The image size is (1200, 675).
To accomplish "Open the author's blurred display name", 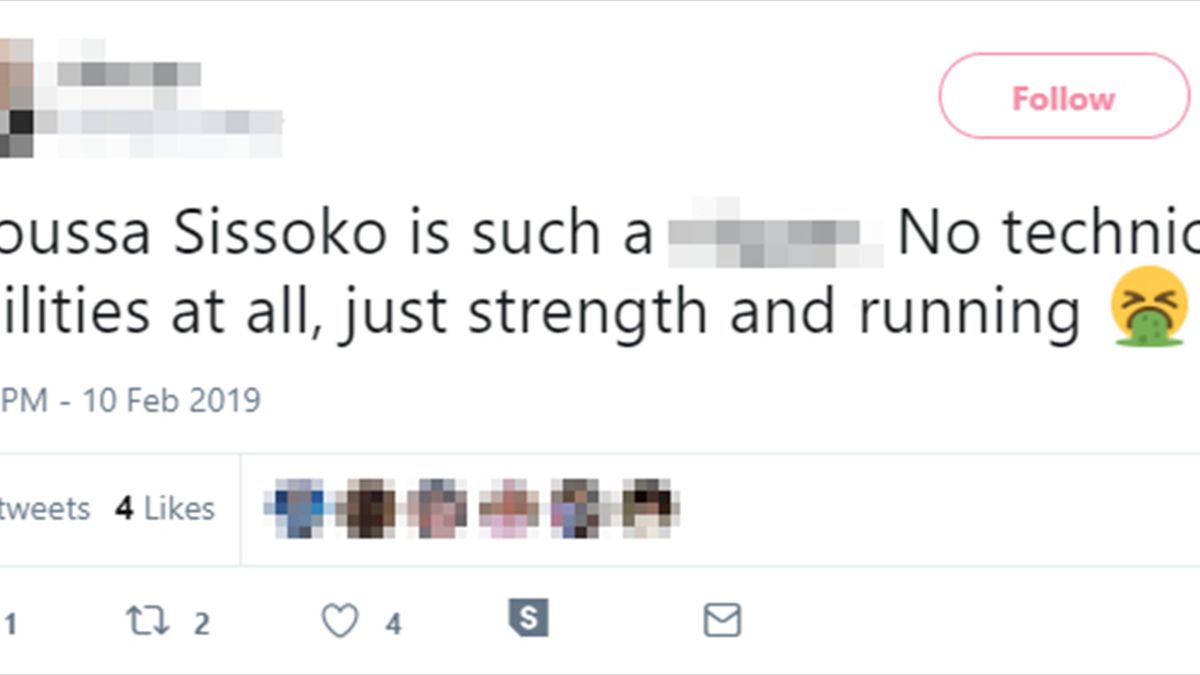I will point(130,75).
